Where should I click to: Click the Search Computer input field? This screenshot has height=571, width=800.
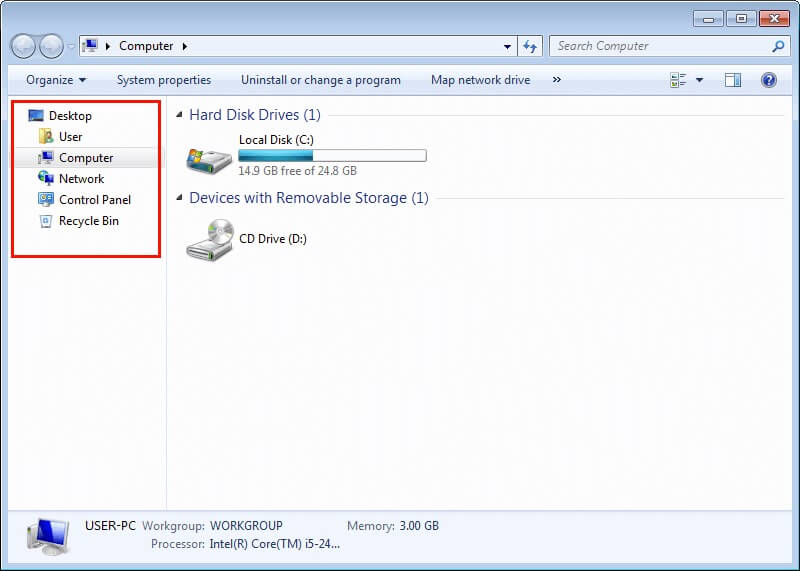[660, 46]
